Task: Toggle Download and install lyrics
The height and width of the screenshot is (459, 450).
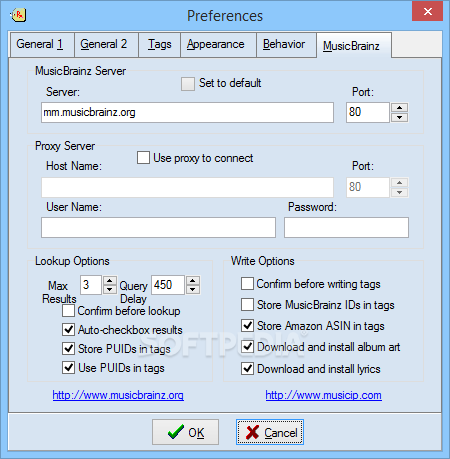Action: tap(247, 369)
